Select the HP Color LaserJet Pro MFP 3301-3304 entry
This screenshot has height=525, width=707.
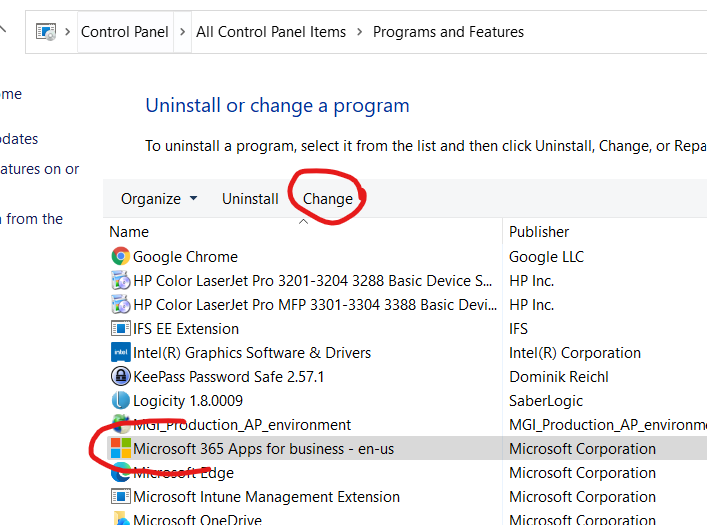click(x=312, y=305)
